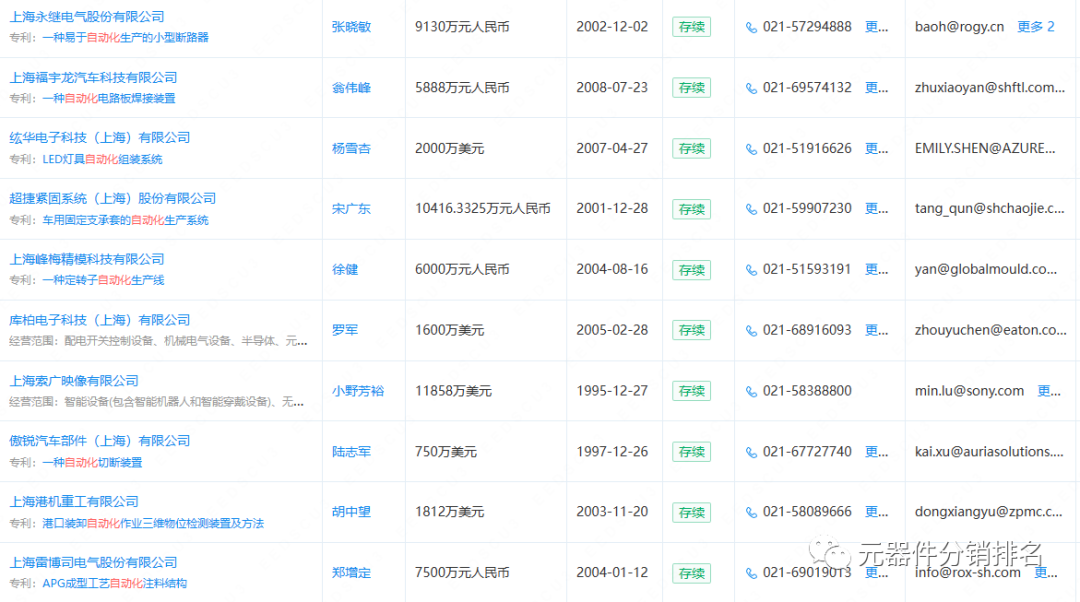Open company 上海索广映像有限公司
1080x602 pixels.
(74, 380)
